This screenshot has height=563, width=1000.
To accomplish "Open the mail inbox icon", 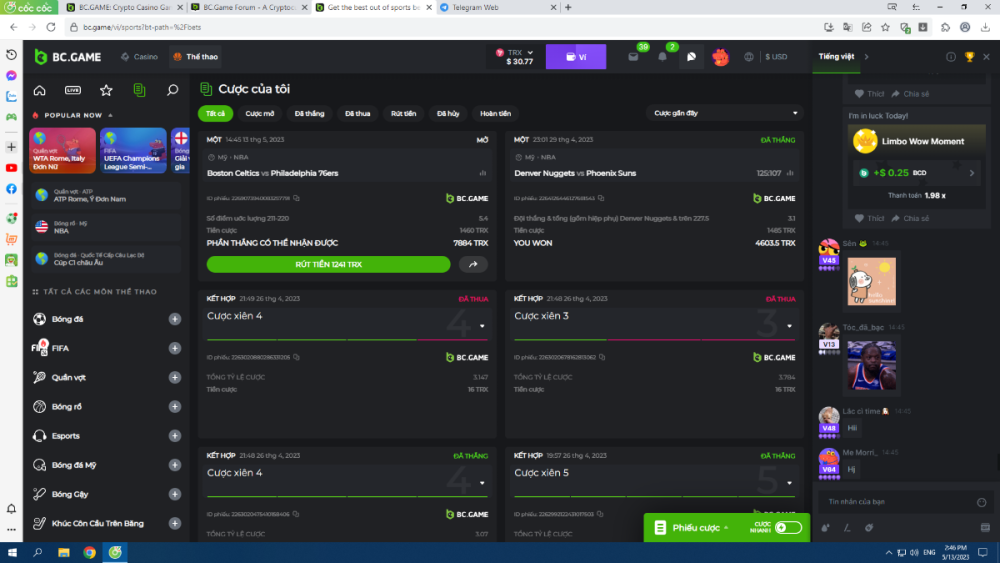I will coord(633,57).
